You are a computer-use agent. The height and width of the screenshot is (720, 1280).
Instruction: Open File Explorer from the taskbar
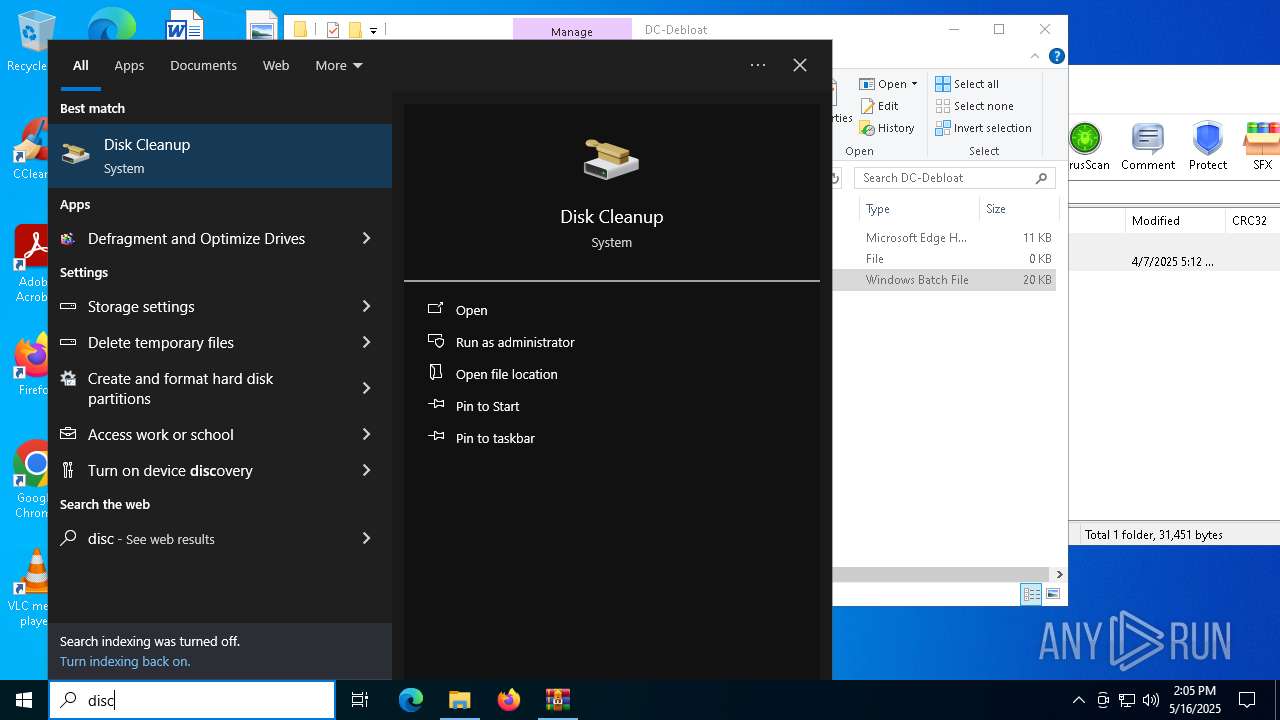pyautogui.click(x=460, y=700)
